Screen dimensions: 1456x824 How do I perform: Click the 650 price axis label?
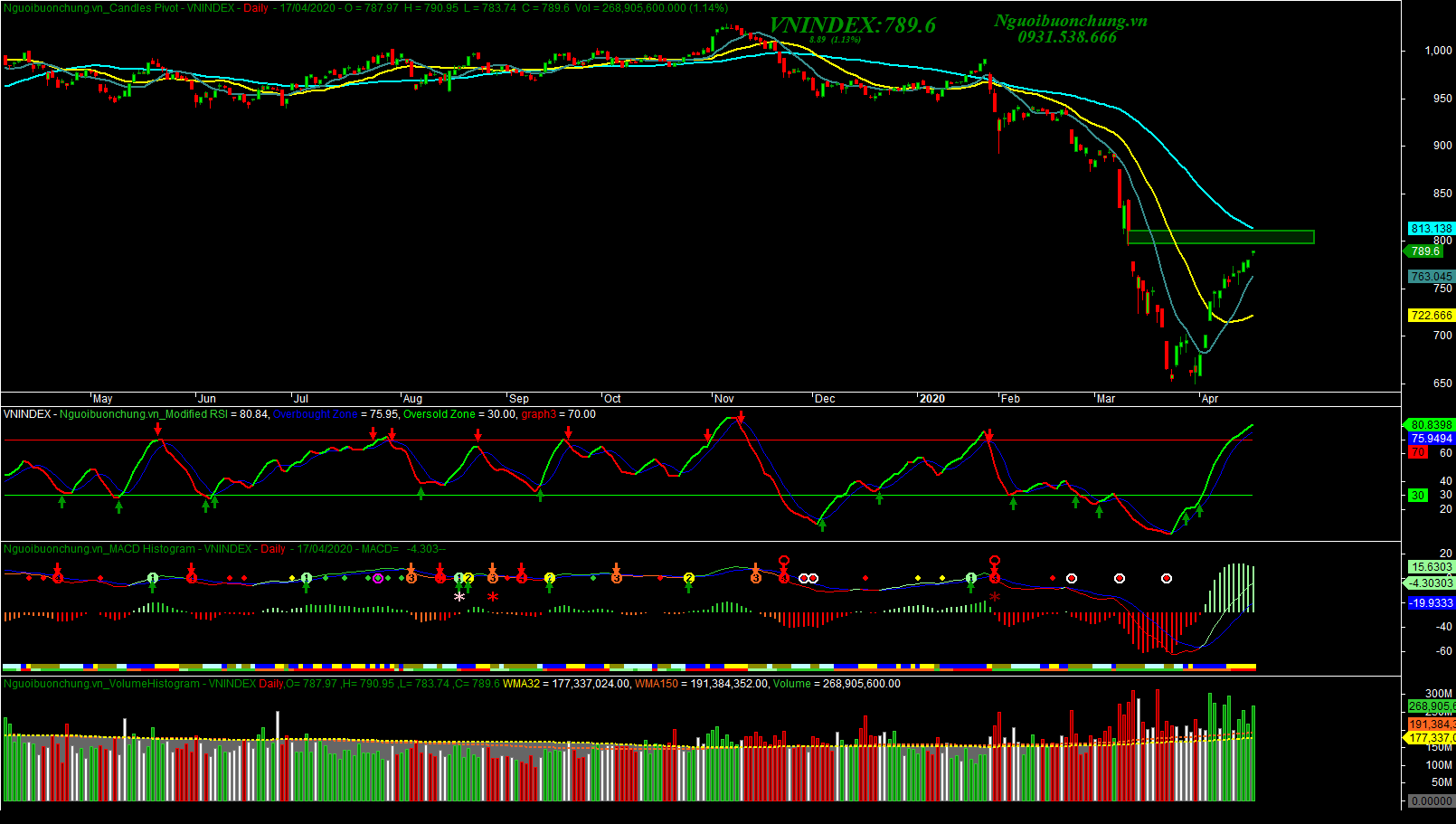(1442, 384)
